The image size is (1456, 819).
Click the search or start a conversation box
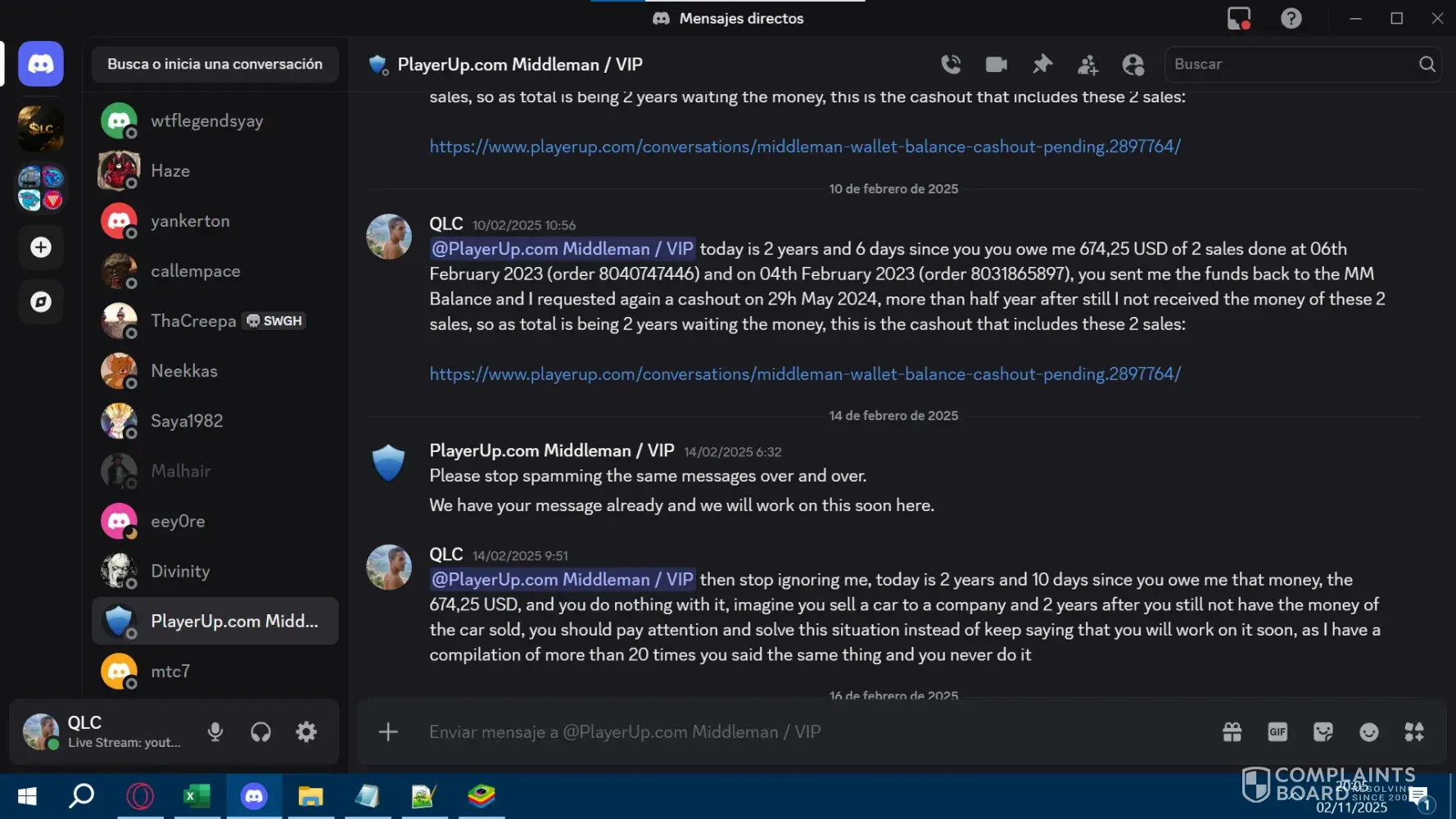(215, 64)
